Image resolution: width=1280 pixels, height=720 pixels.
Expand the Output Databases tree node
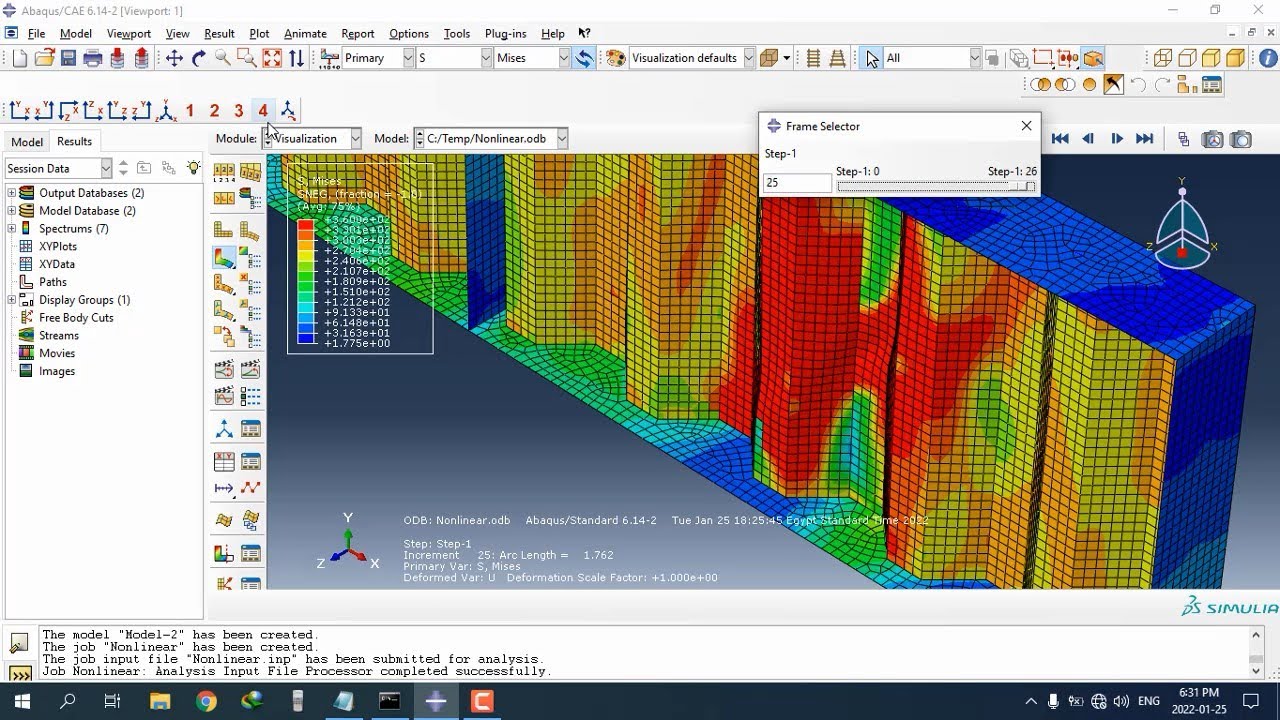point(12,193)
